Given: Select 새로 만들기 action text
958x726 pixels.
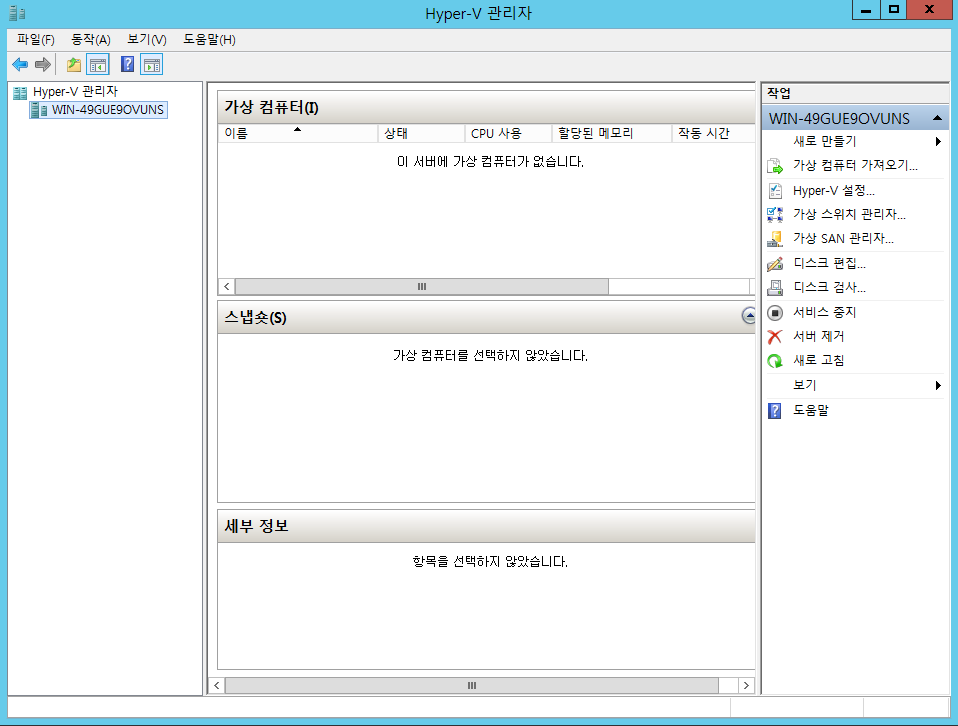Looking at the screenshot, I should 824,141.
